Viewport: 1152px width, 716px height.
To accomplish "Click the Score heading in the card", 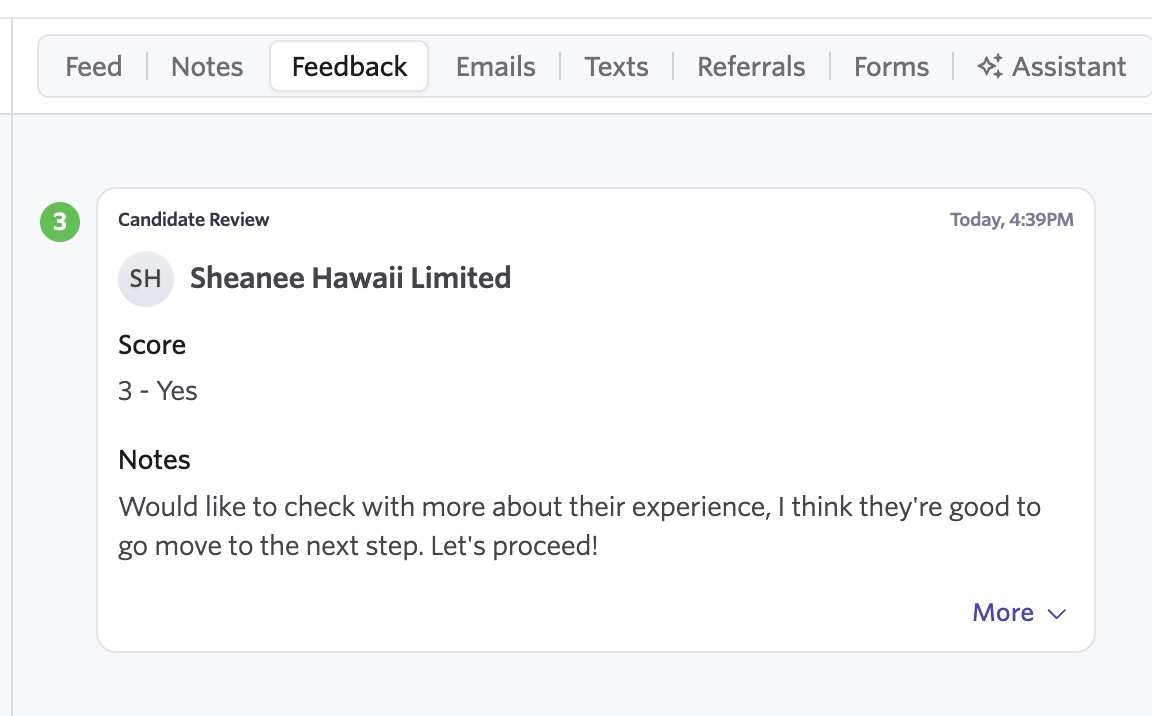I will tap(152, 345).
